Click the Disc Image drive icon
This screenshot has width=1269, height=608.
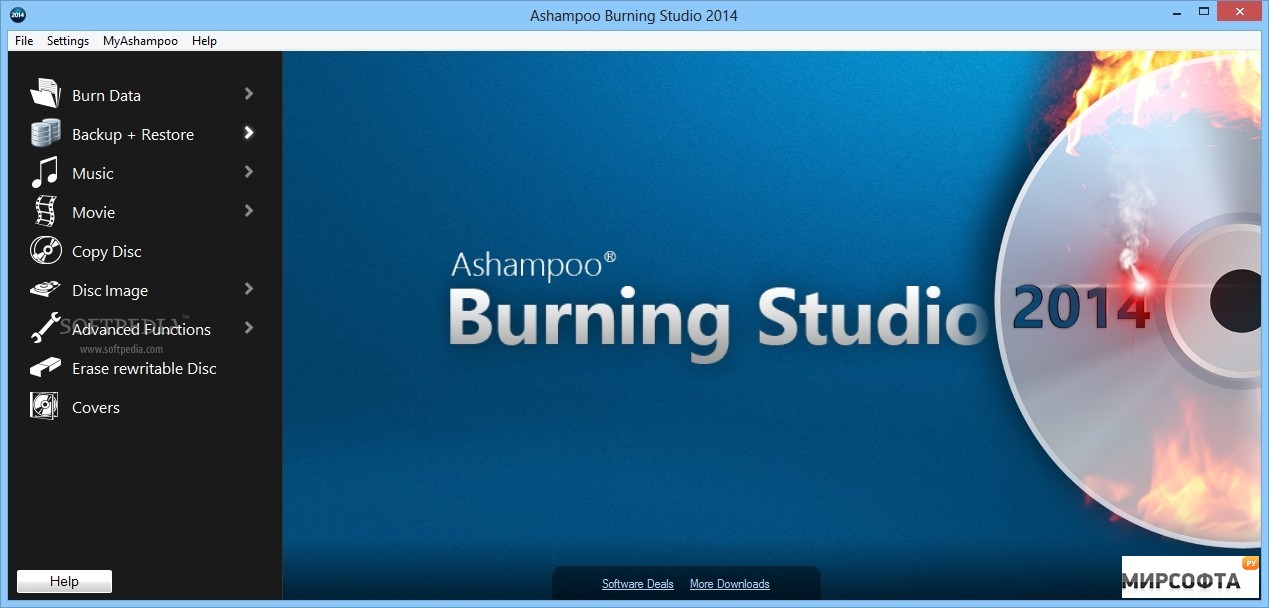45,290
